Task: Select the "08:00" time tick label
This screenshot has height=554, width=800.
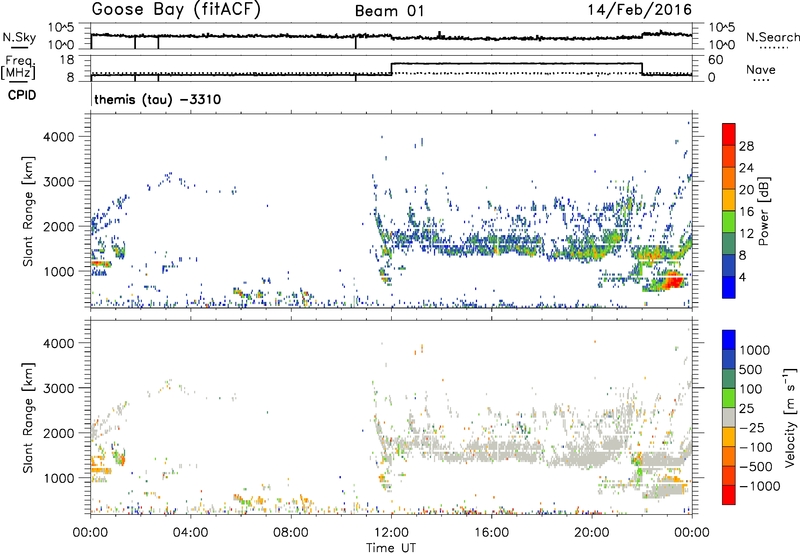Action: tap(291, 533)
